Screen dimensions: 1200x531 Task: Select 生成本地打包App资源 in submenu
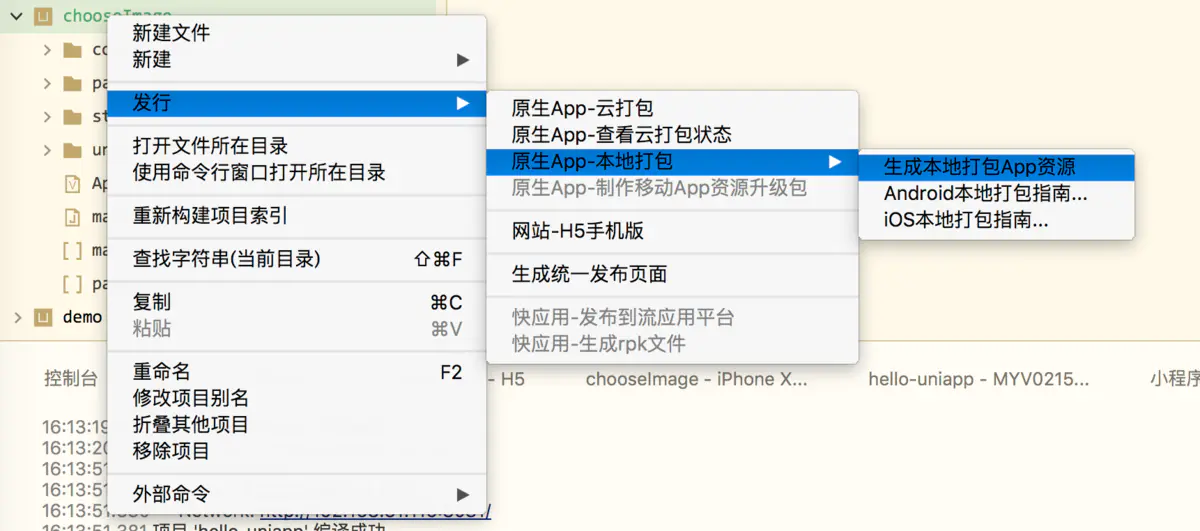tap(996, 167)
